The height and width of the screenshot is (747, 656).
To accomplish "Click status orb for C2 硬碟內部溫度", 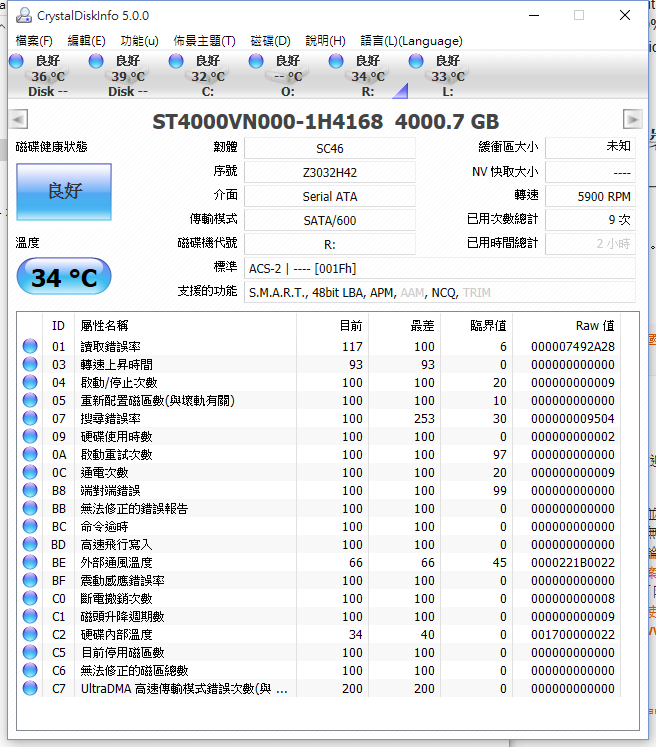I will click(30, 635).
